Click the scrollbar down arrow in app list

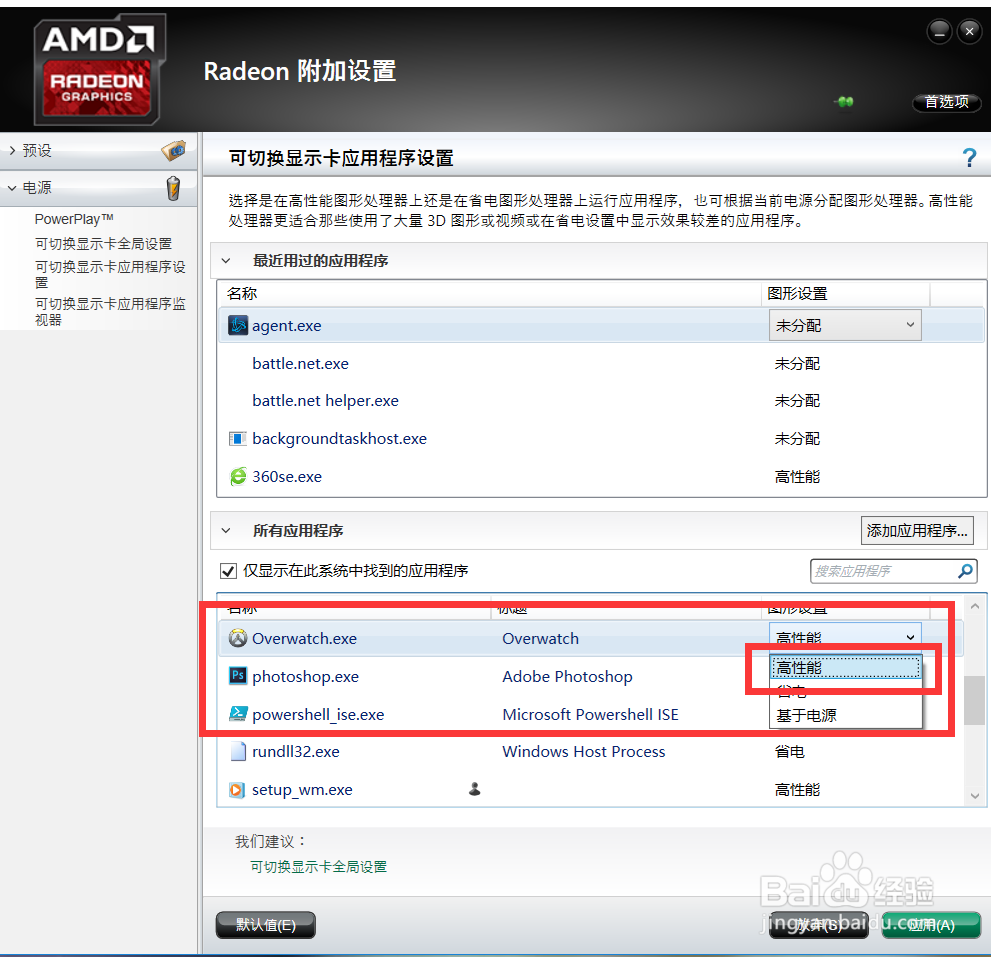(975, 796)
